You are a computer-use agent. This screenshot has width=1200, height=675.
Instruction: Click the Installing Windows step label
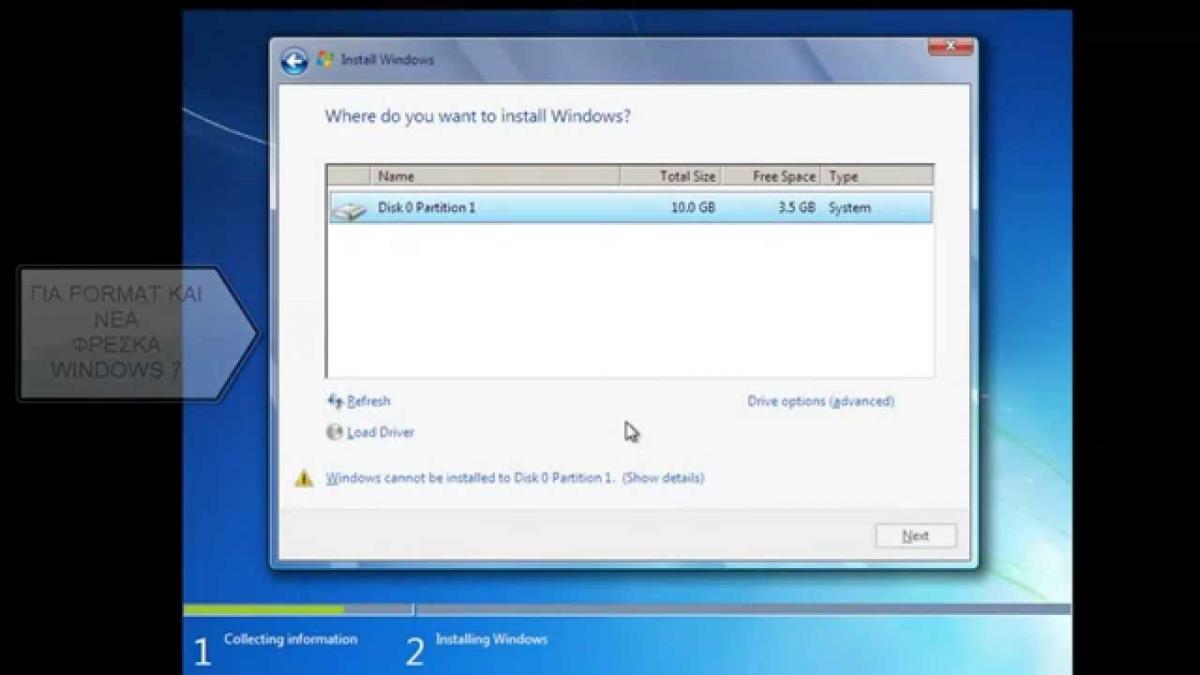pyautogui.click(x=492, y=639)
